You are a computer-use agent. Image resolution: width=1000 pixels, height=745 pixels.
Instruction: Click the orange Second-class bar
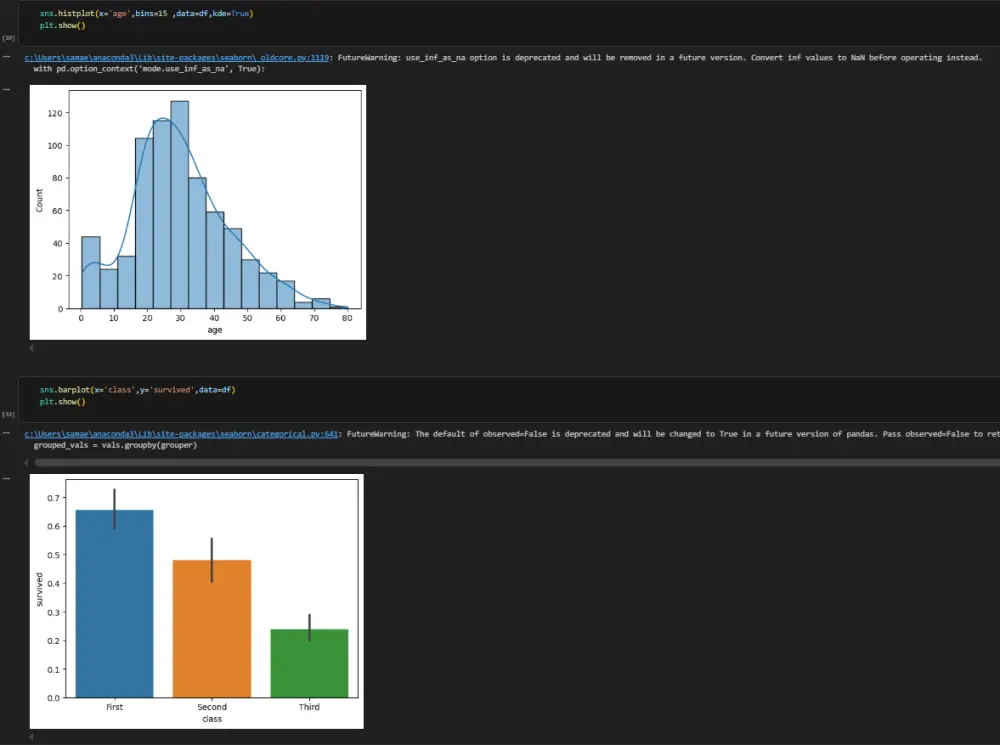(212, 629)
